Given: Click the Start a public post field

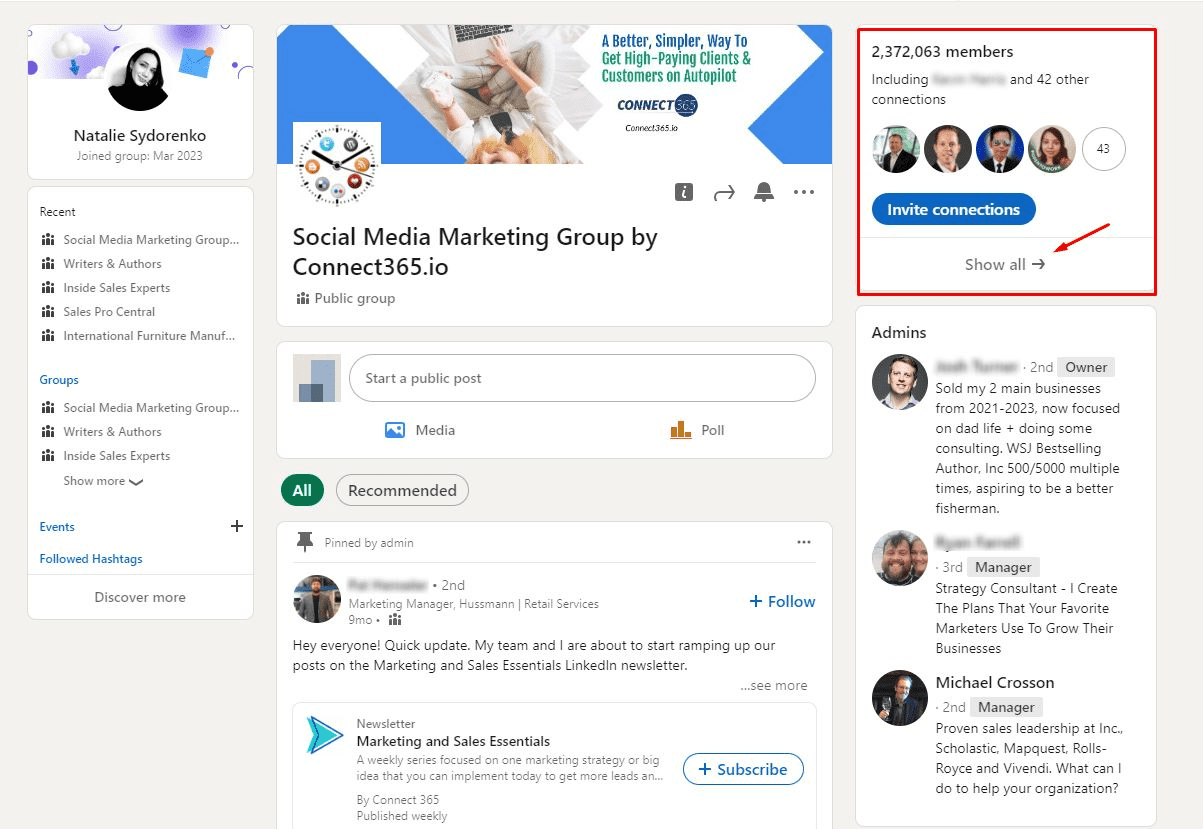Looking at the screenshot, I should point(582,378).
